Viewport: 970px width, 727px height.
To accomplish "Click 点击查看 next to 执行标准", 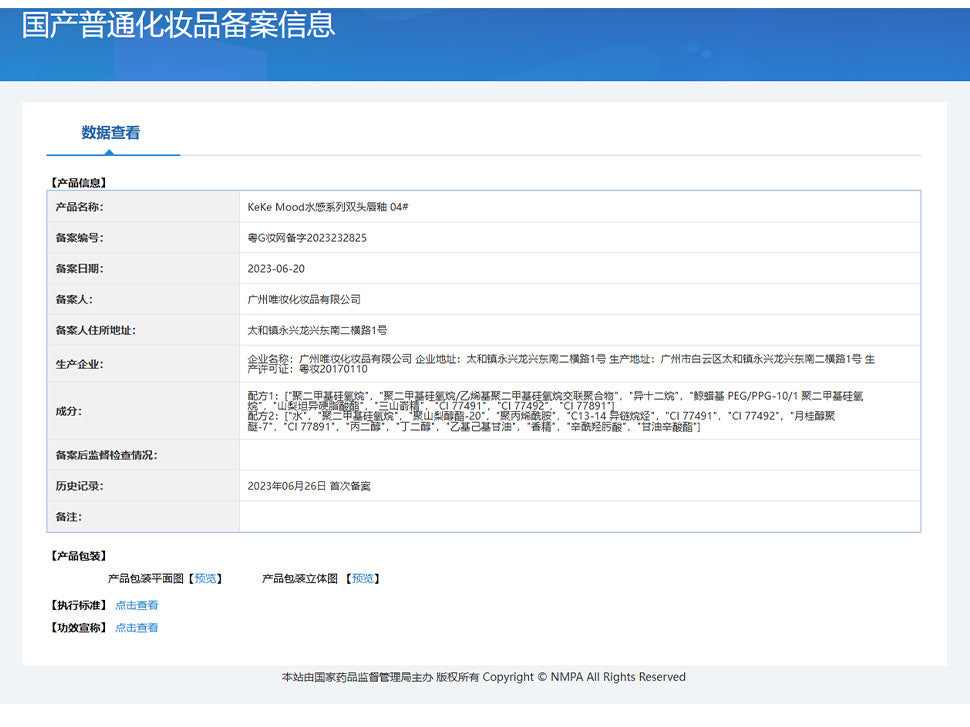I will point(137,605).
